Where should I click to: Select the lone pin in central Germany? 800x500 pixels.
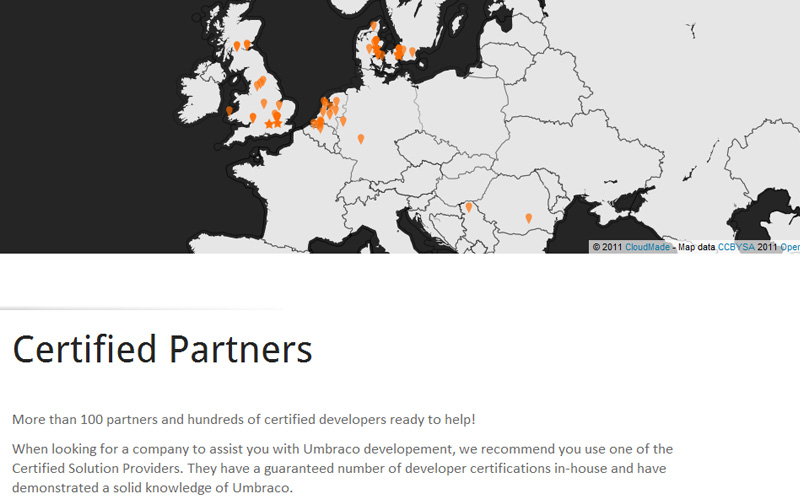(x=361, y=139)
